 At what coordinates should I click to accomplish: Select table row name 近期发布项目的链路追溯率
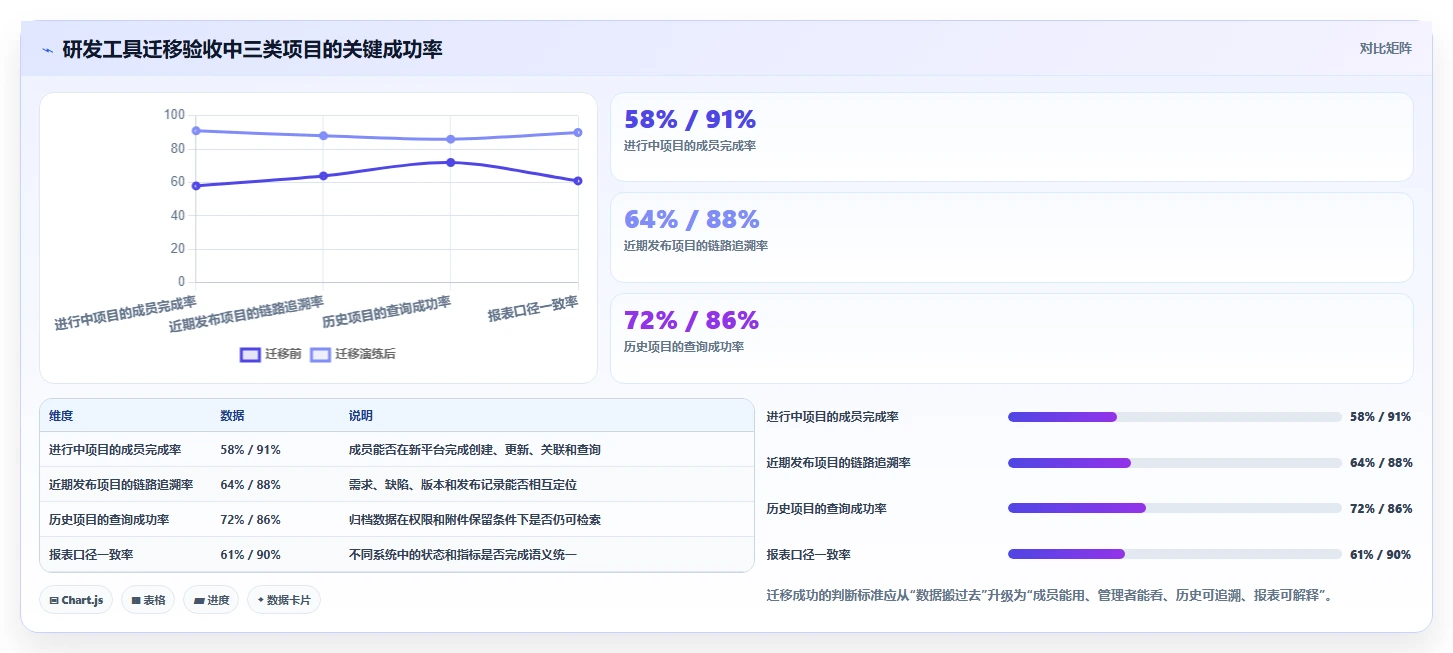click(121, 485)
